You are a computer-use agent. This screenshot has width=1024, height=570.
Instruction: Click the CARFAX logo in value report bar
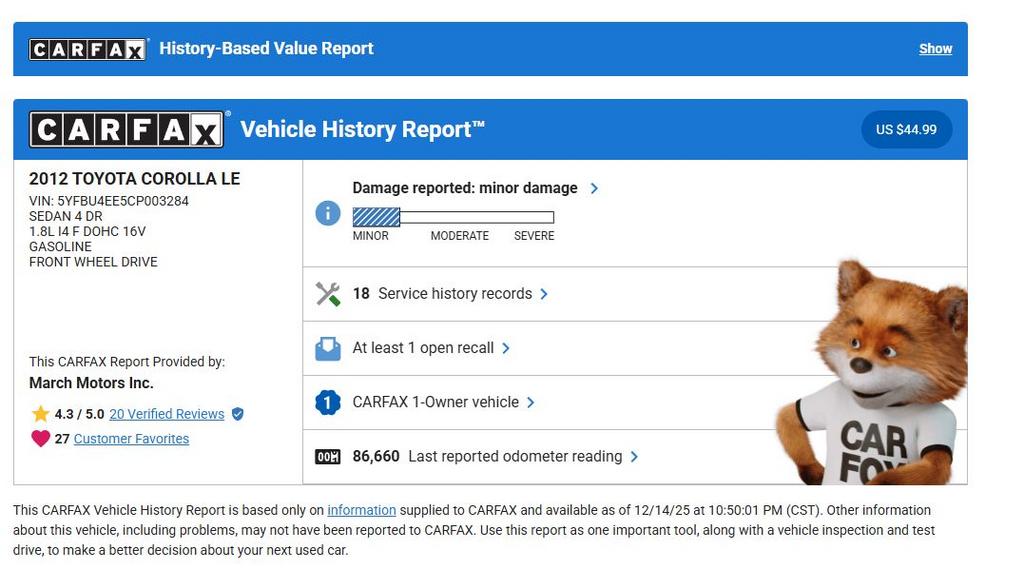(x=88, y=49)
